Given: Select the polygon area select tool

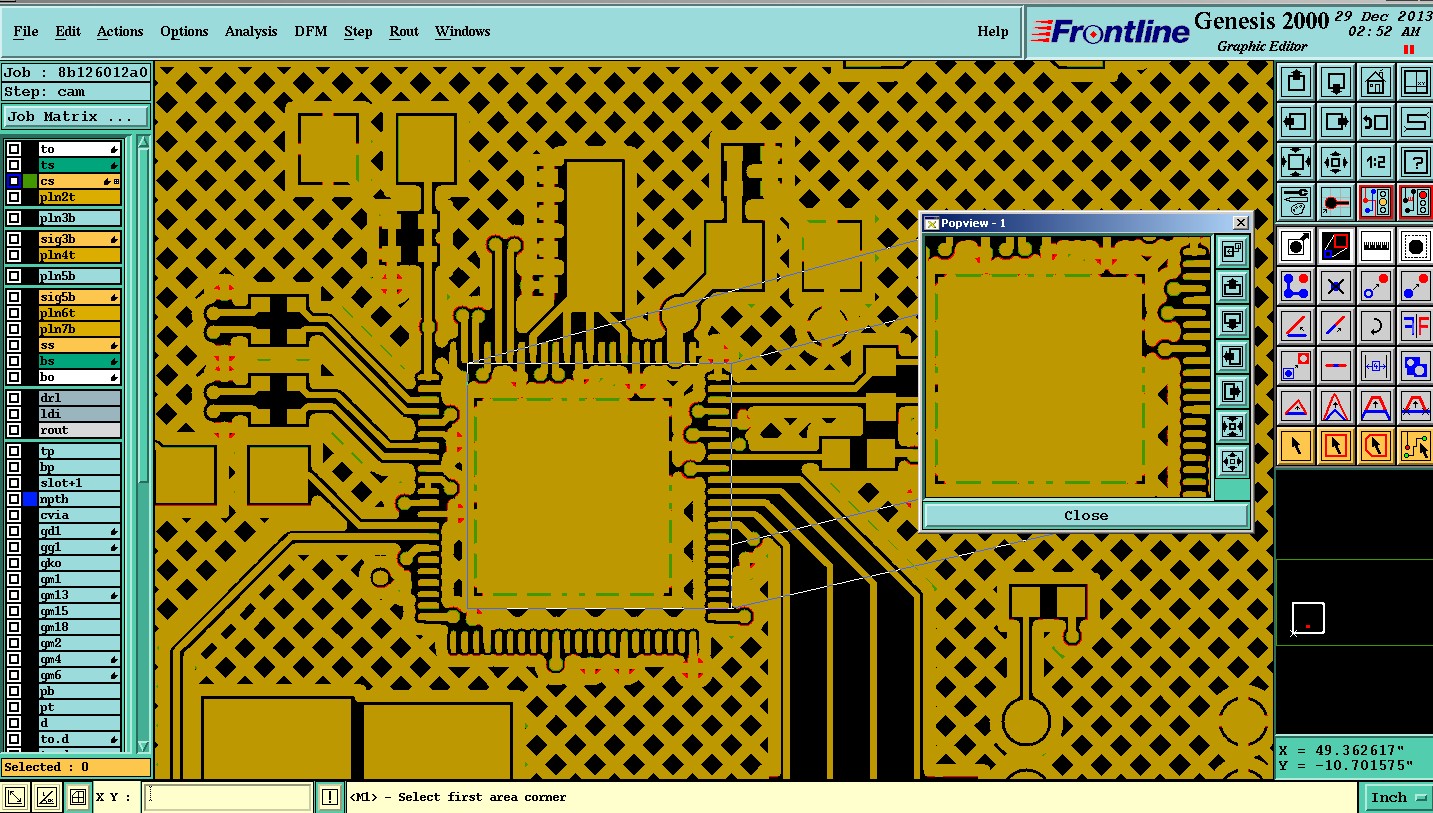Looking at the screenshot, I should [x=1376, y=446].
